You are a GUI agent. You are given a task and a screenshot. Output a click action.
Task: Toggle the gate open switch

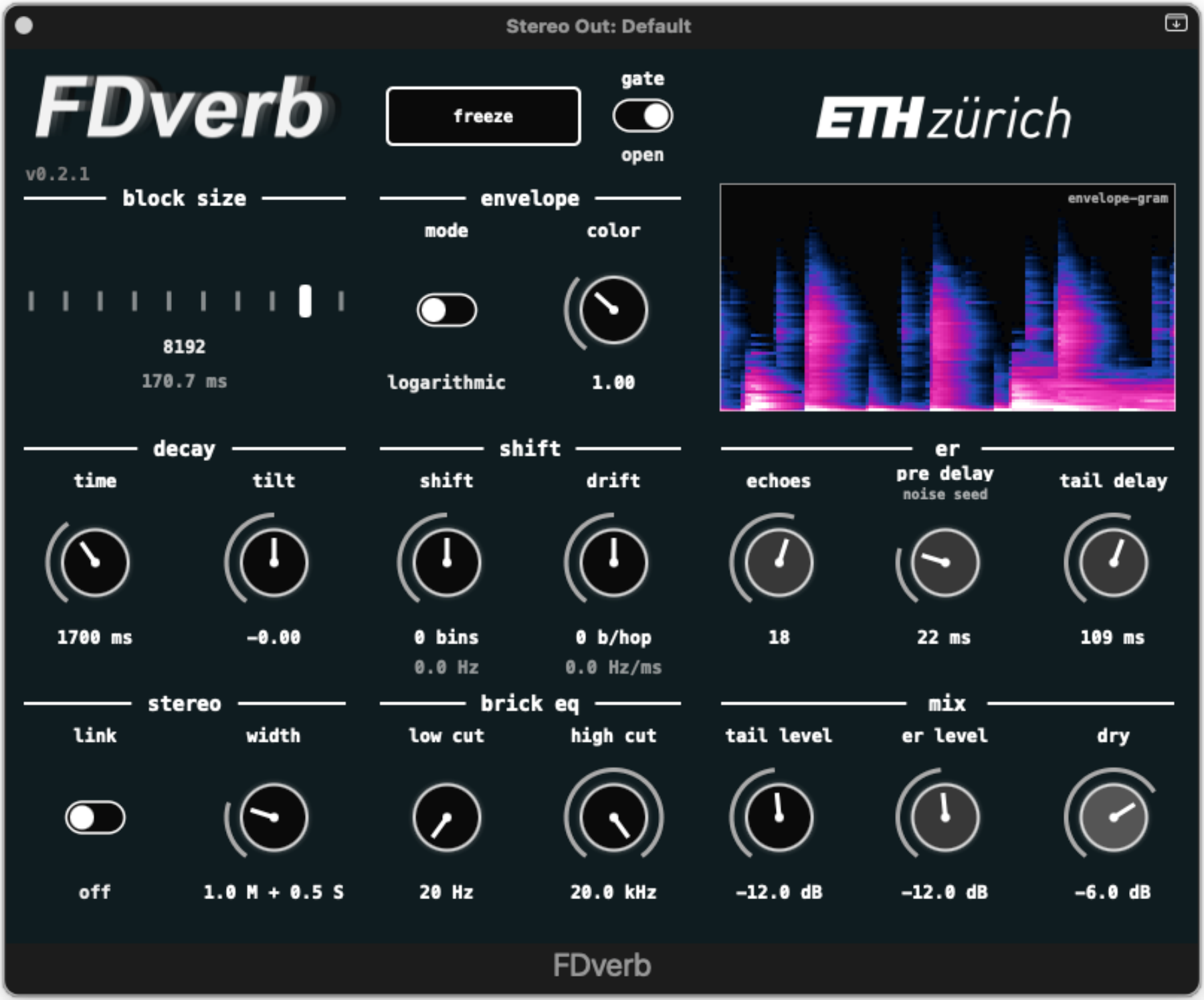(x=642, y=116)
